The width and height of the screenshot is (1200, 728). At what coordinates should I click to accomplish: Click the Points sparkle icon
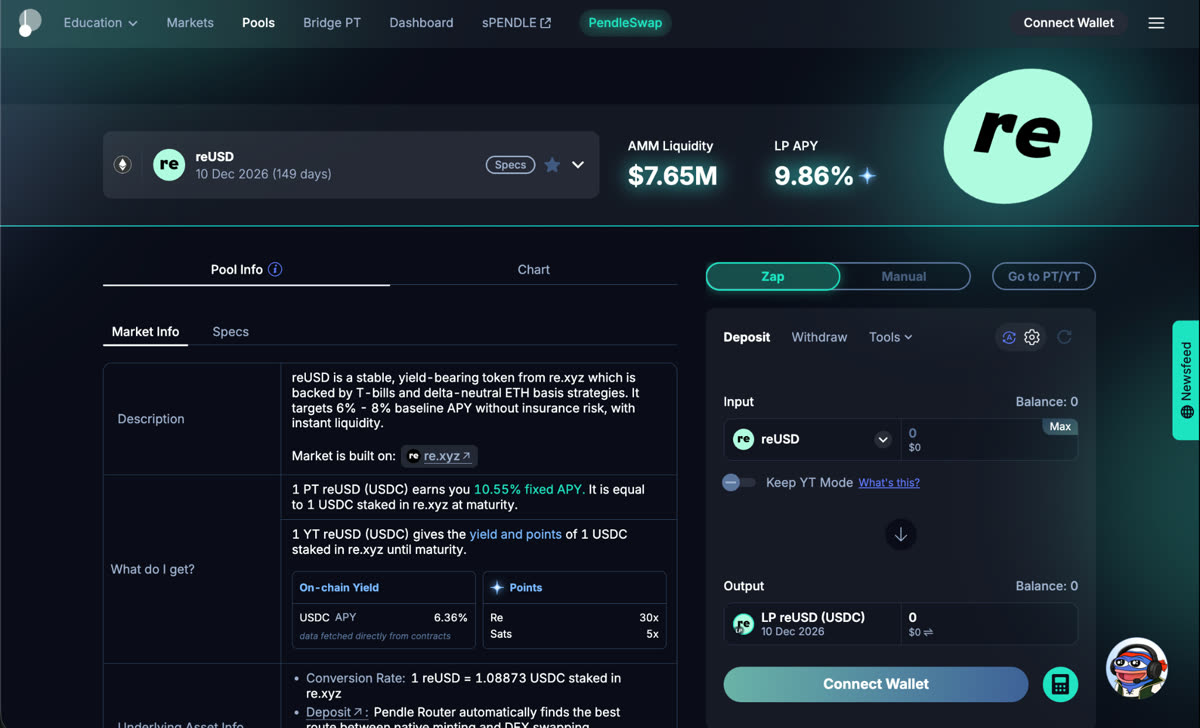point(497,588)
